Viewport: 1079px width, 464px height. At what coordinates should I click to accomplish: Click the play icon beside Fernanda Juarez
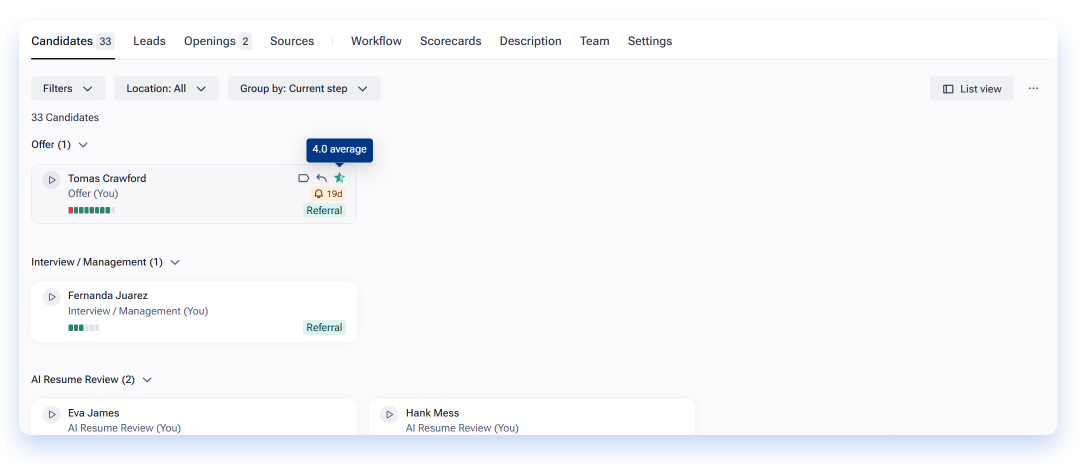pos(52,297)
